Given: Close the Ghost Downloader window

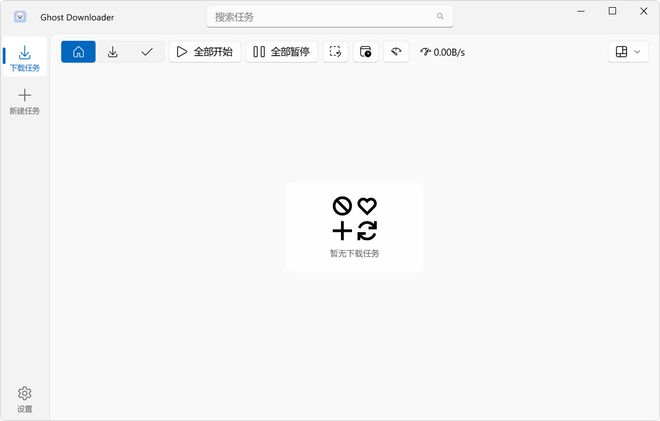Looking at the screenshot, I should click(x=644, y=11).
